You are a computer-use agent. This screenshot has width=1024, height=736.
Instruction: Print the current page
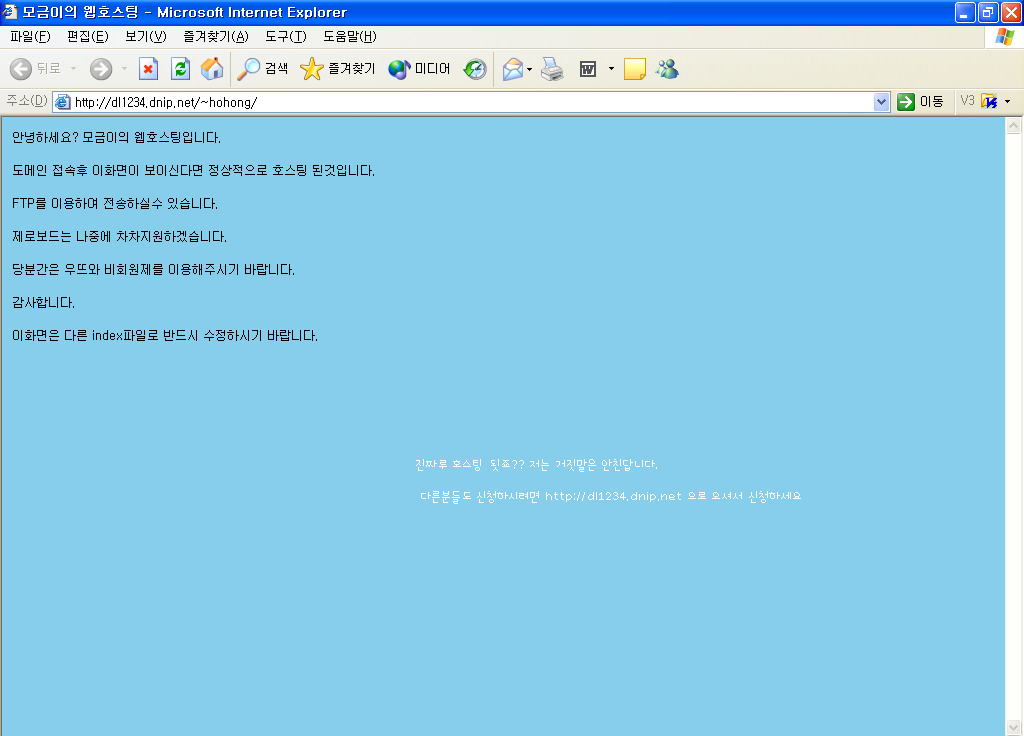click(x=552, y=69)
